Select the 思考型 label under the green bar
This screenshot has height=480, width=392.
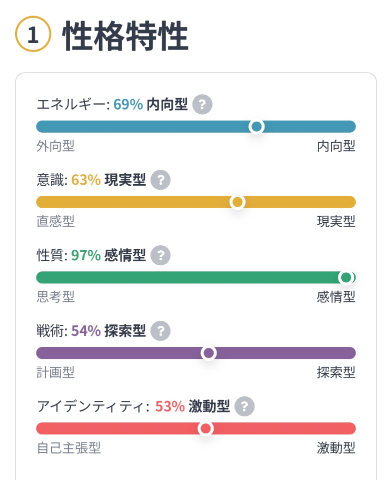coord(56,297)
